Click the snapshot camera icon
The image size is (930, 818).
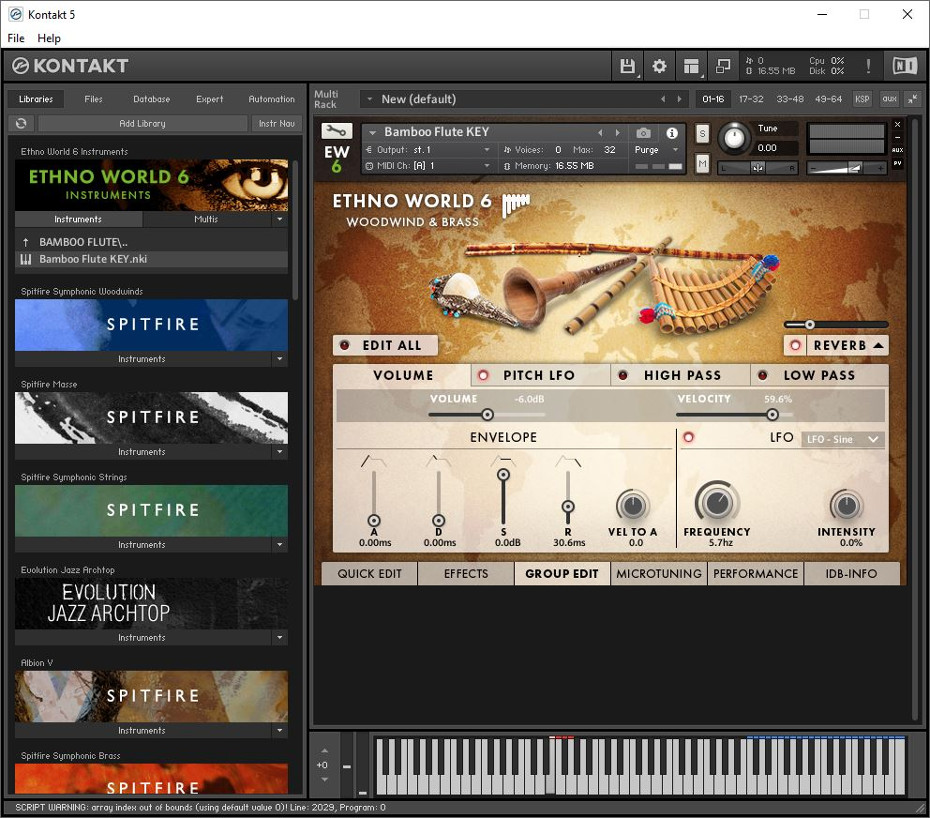(x=644, y=133)
